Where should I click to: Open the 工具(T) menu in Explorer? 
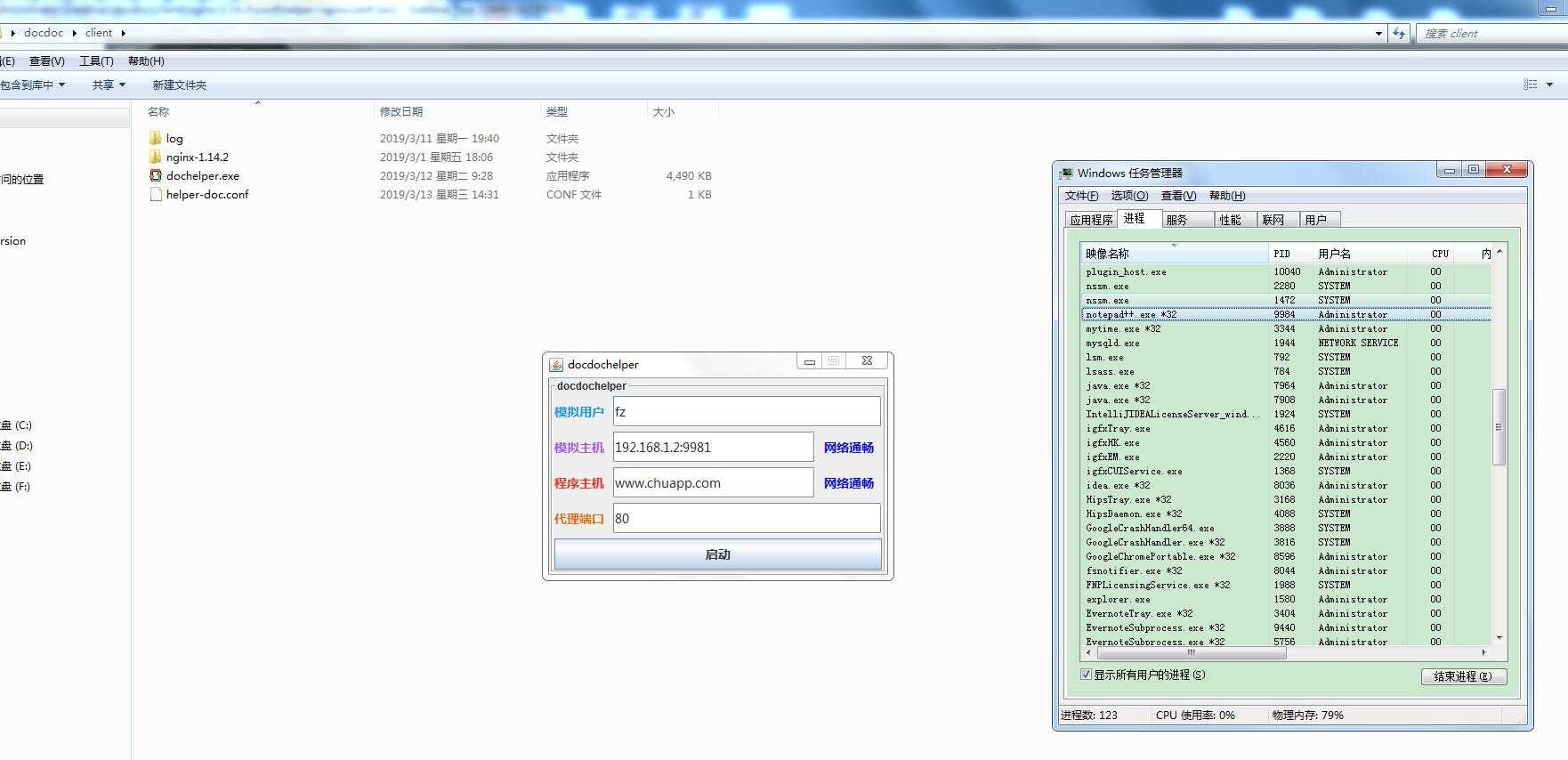coord(96,61)
